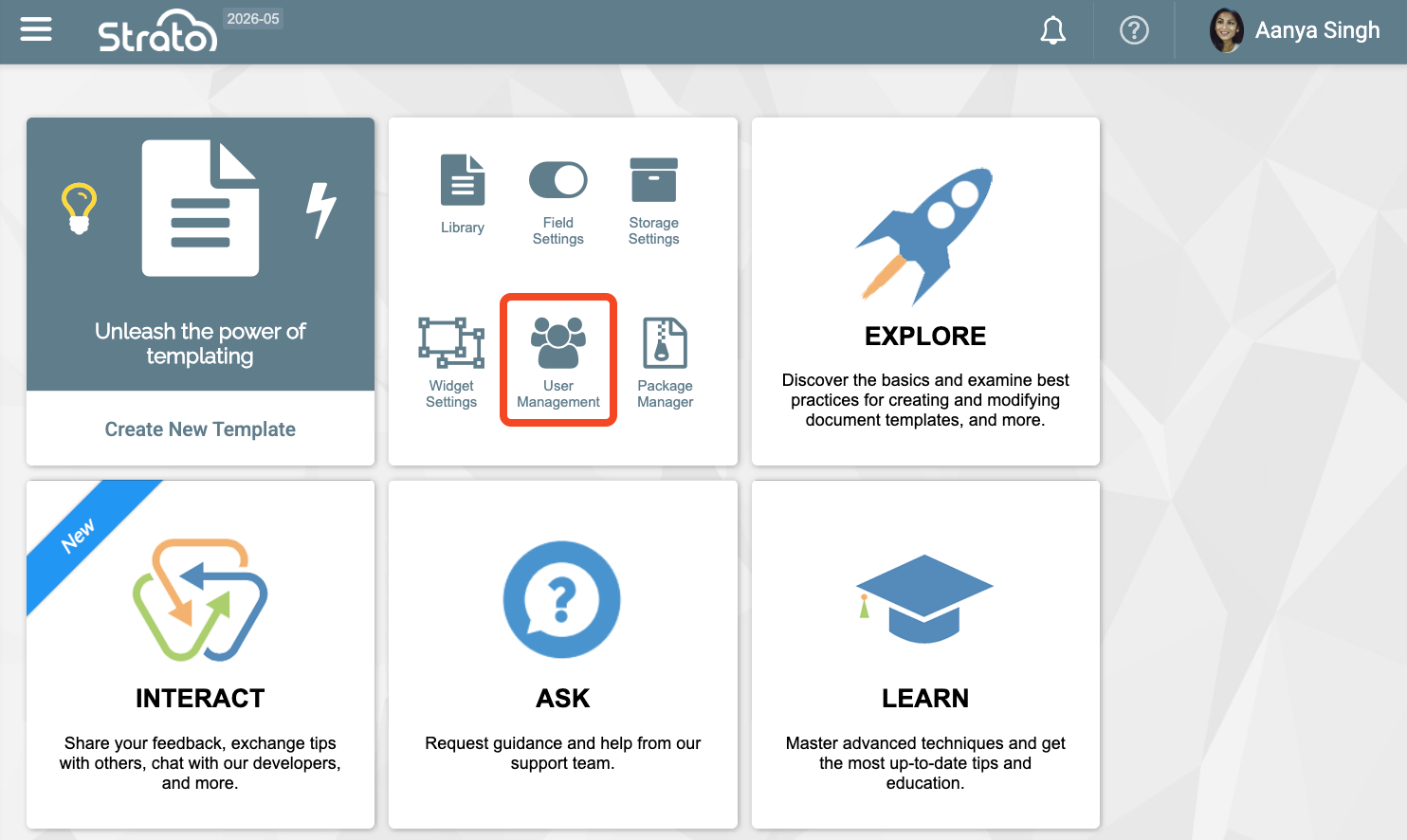Click the 2026-05 version badge
Image resolution: width=1407 pixels, height=840 pixels.
pyautogui.click(x=253, y=19)
